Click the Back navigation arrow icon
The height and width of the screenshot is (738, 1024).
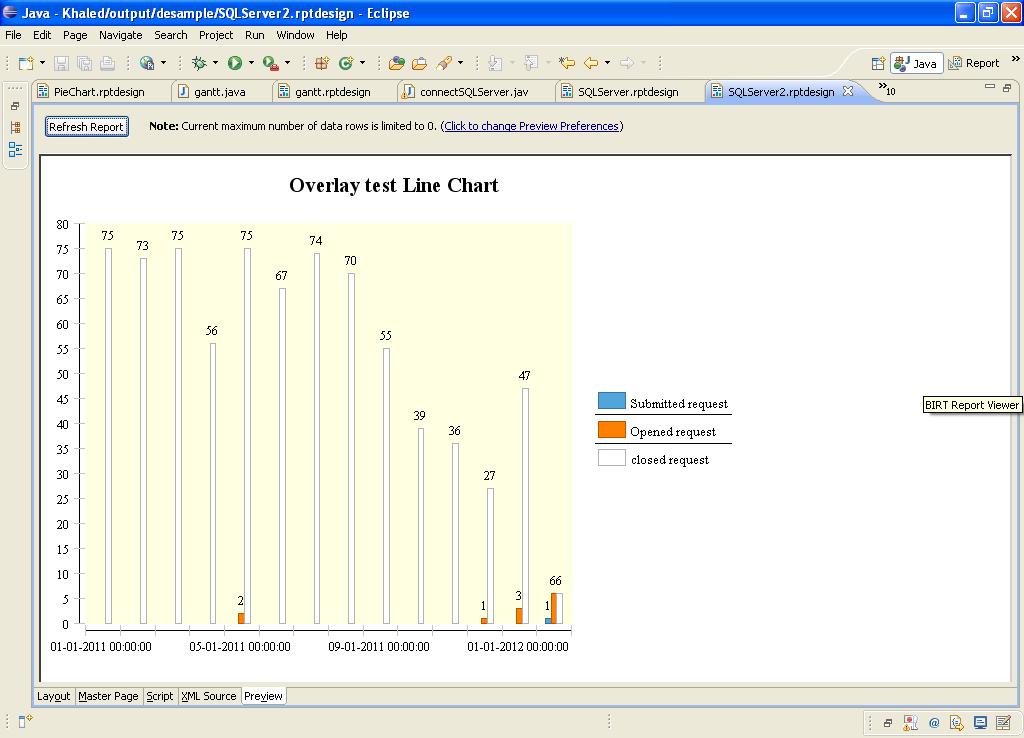point(591,63)
